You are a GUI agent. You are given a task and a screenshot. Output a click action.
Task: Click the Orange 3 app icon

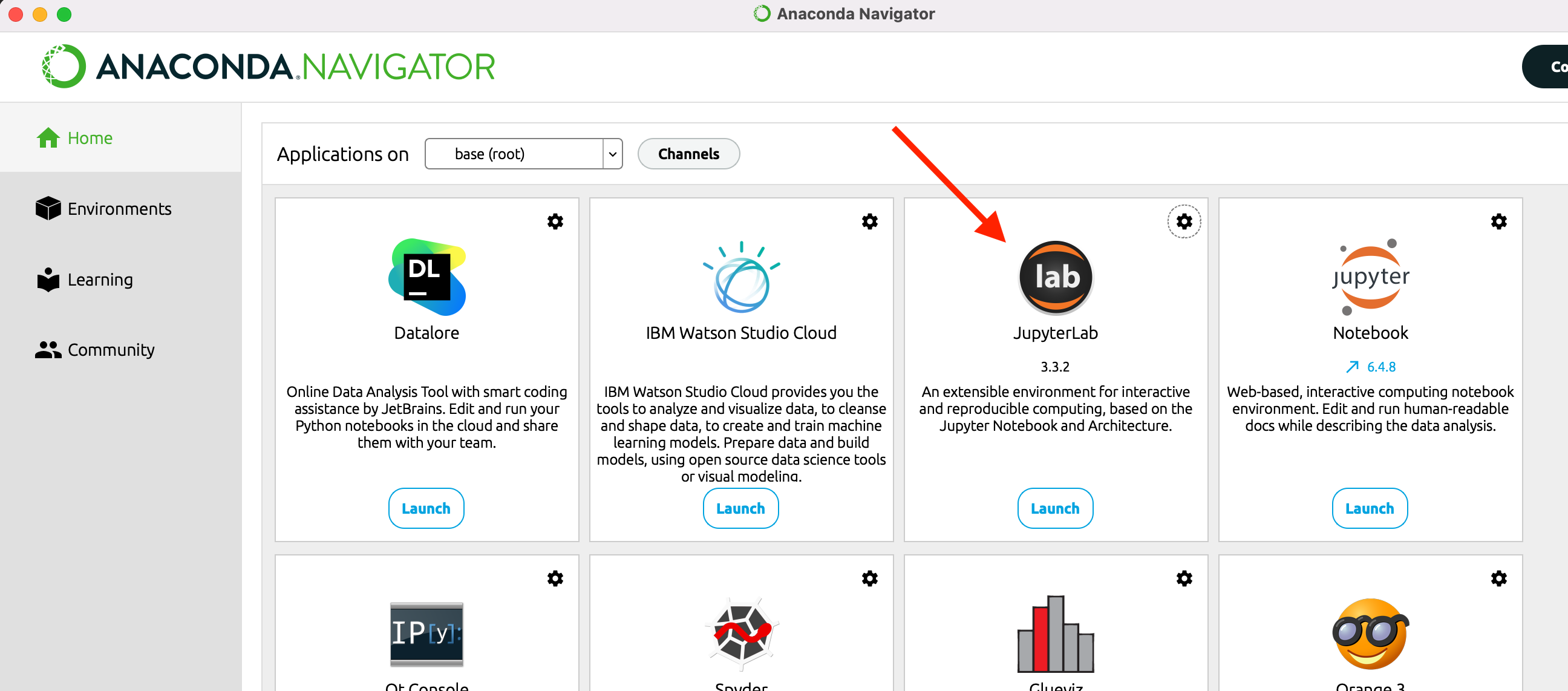1370,633
